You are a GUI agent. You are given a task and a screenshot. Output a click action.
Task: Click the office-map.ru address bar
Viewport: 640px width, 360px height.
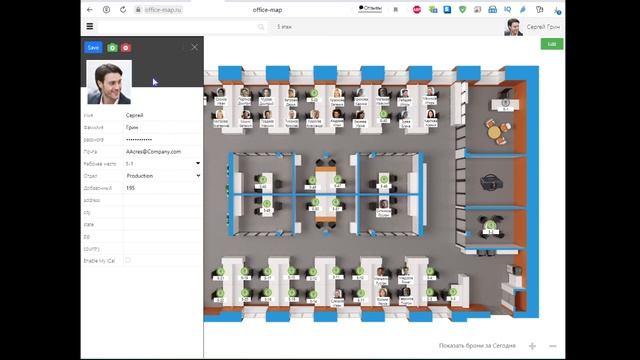[x=163, y=10]
